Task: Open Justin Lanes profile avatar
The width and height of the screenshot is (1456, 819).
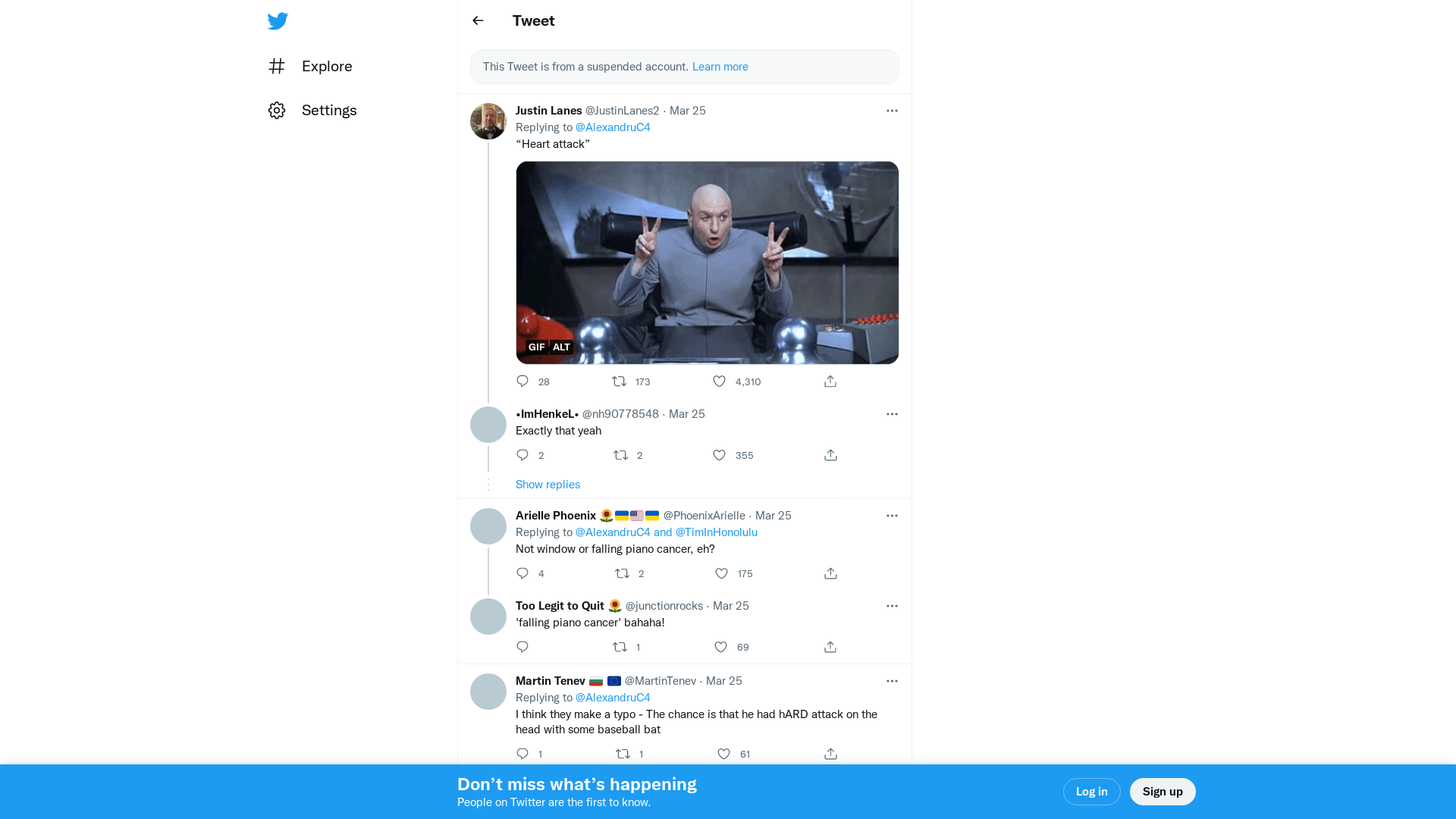Action: [488, 121]
